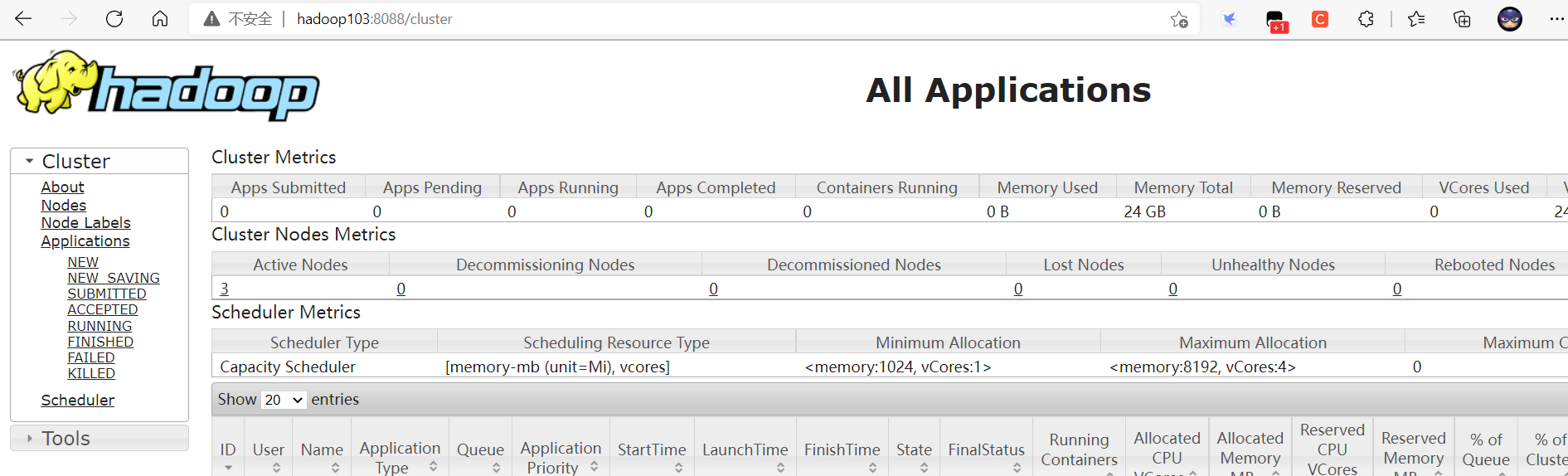Open the user profile avatar
Viewport: 1568px width, 476px height.
(1510, 19)
